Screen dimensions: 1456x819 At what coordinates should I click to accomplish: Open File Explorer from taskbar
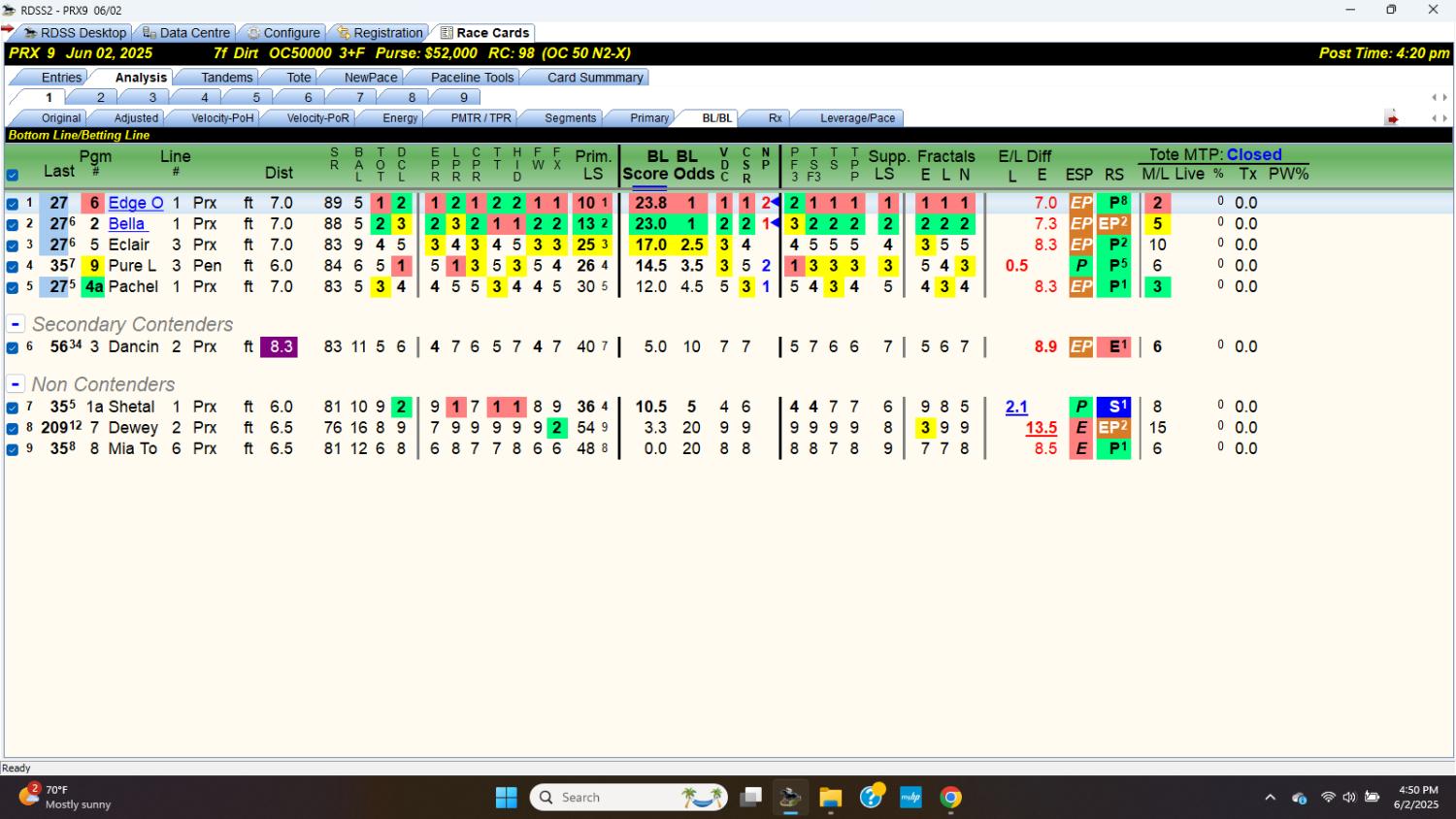point(830,798)
